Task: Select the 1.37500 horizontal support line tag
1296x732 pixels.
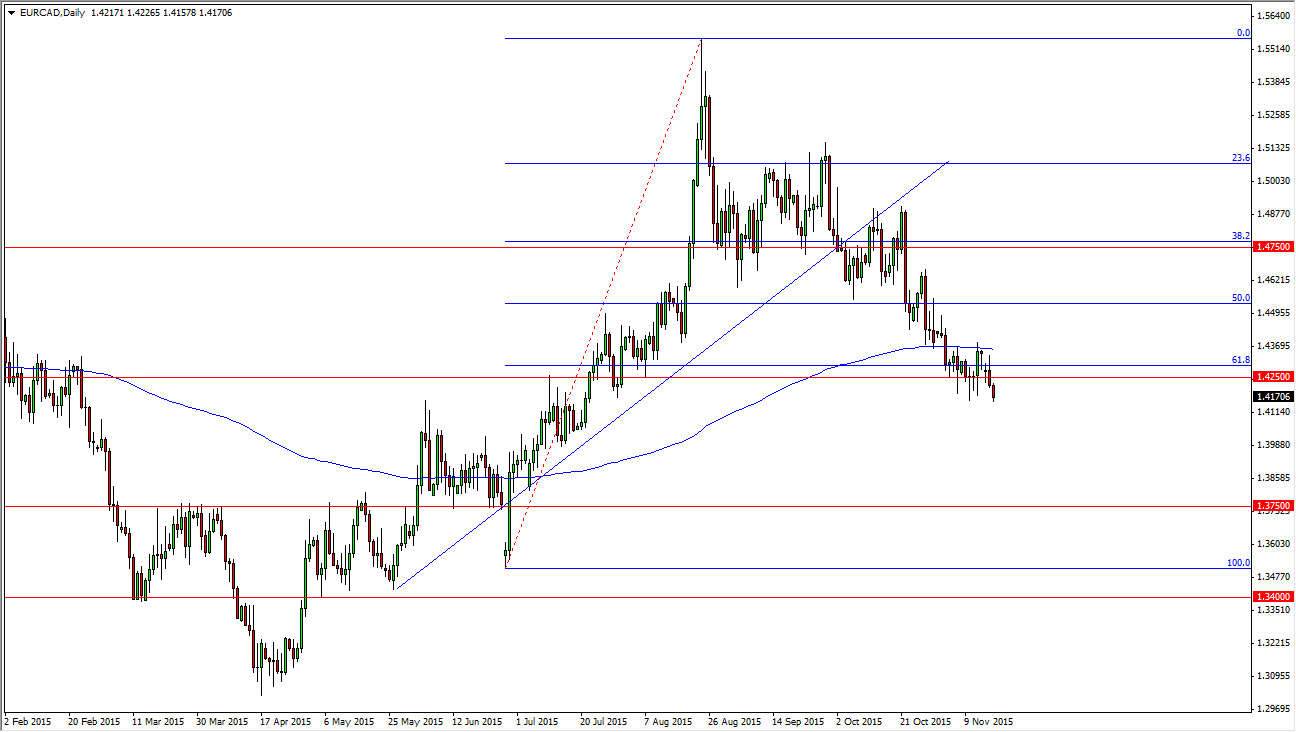Action: point(1276,506)
